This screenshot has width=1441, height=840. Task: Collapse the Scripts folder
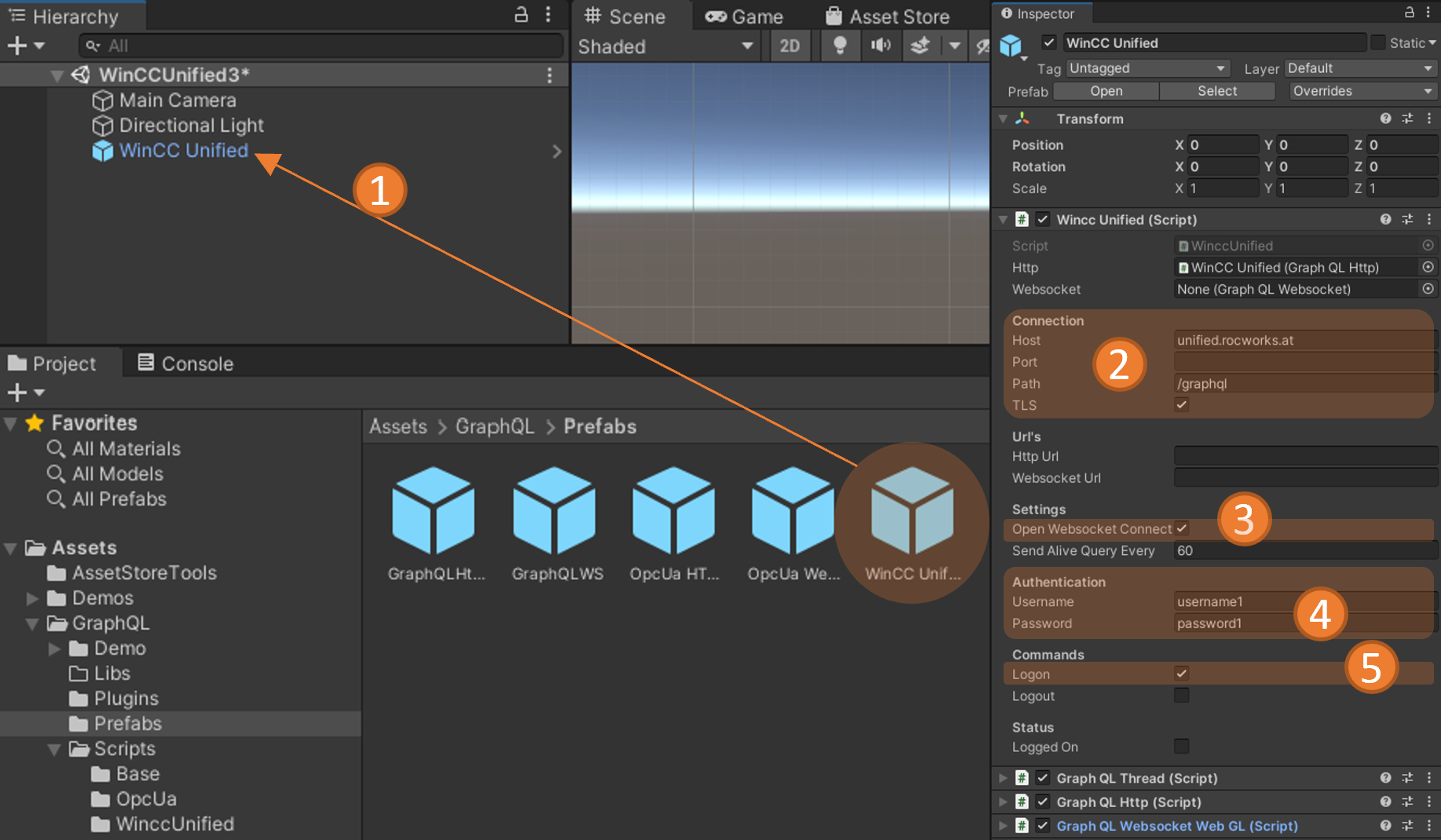(54, 750)
